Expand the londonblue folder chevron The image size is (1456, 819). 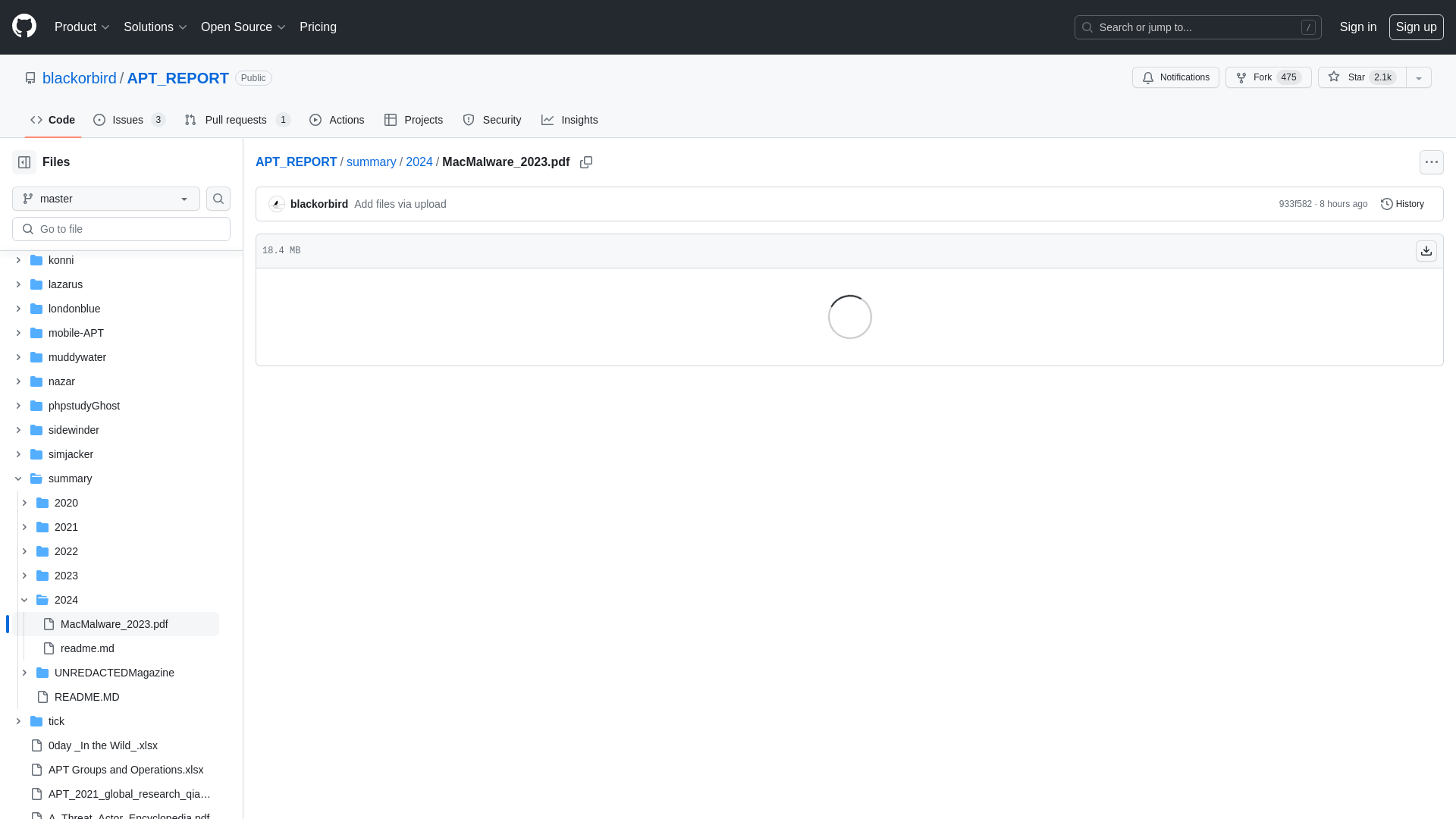18,309
